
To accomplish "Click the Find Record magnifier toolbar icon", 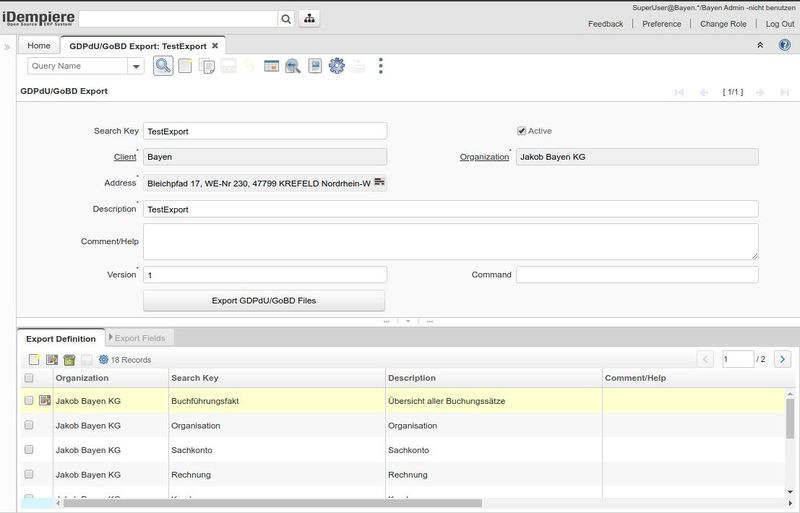I will [162, 66].
